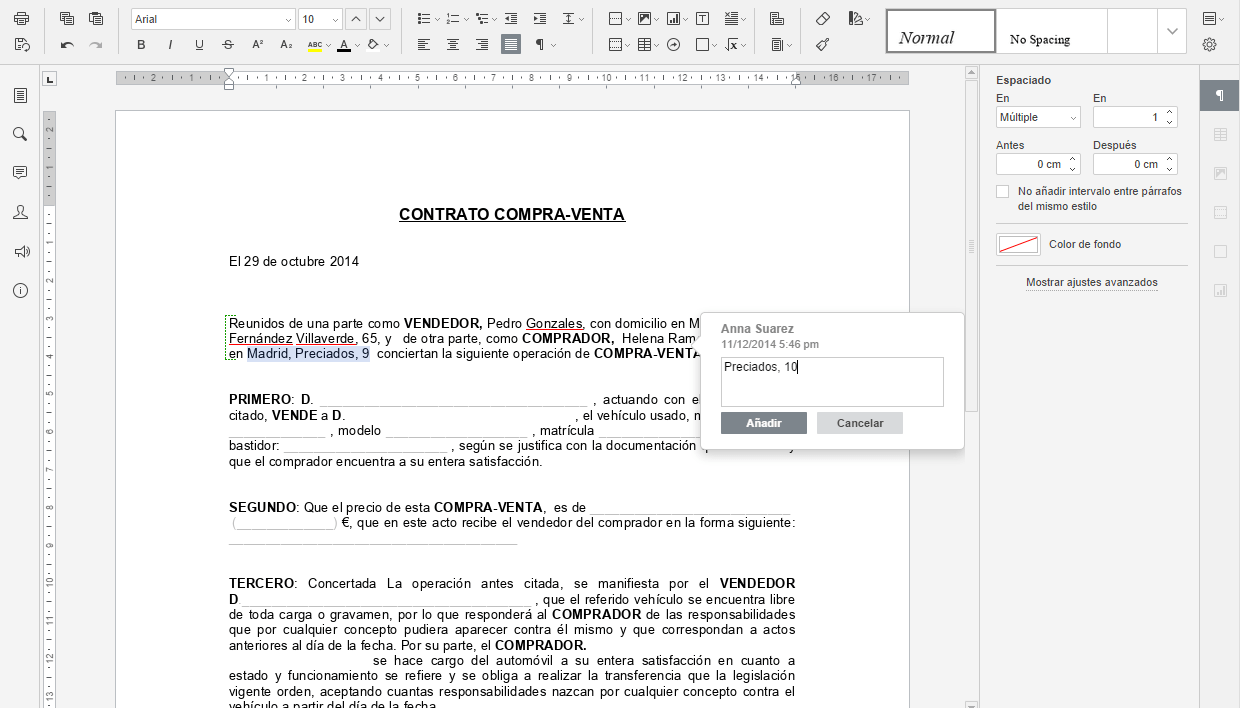Click the Increment font size button
This screenshot has height=708, width=1240.
[356, 19]
